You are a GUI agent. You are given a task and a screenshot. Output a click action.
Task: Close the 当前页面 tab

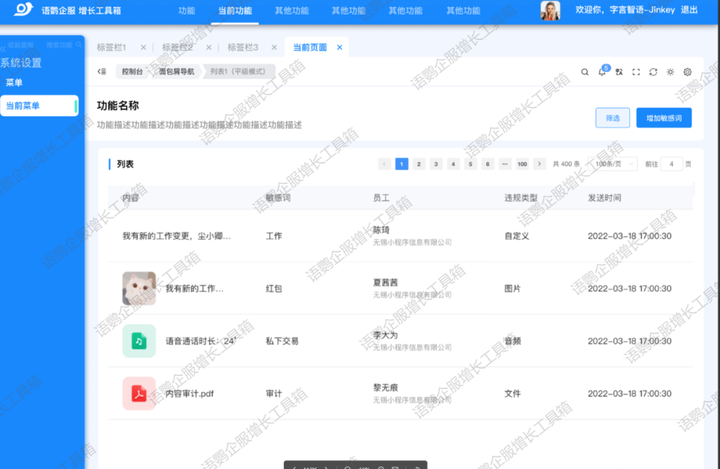tap(340, 47)
